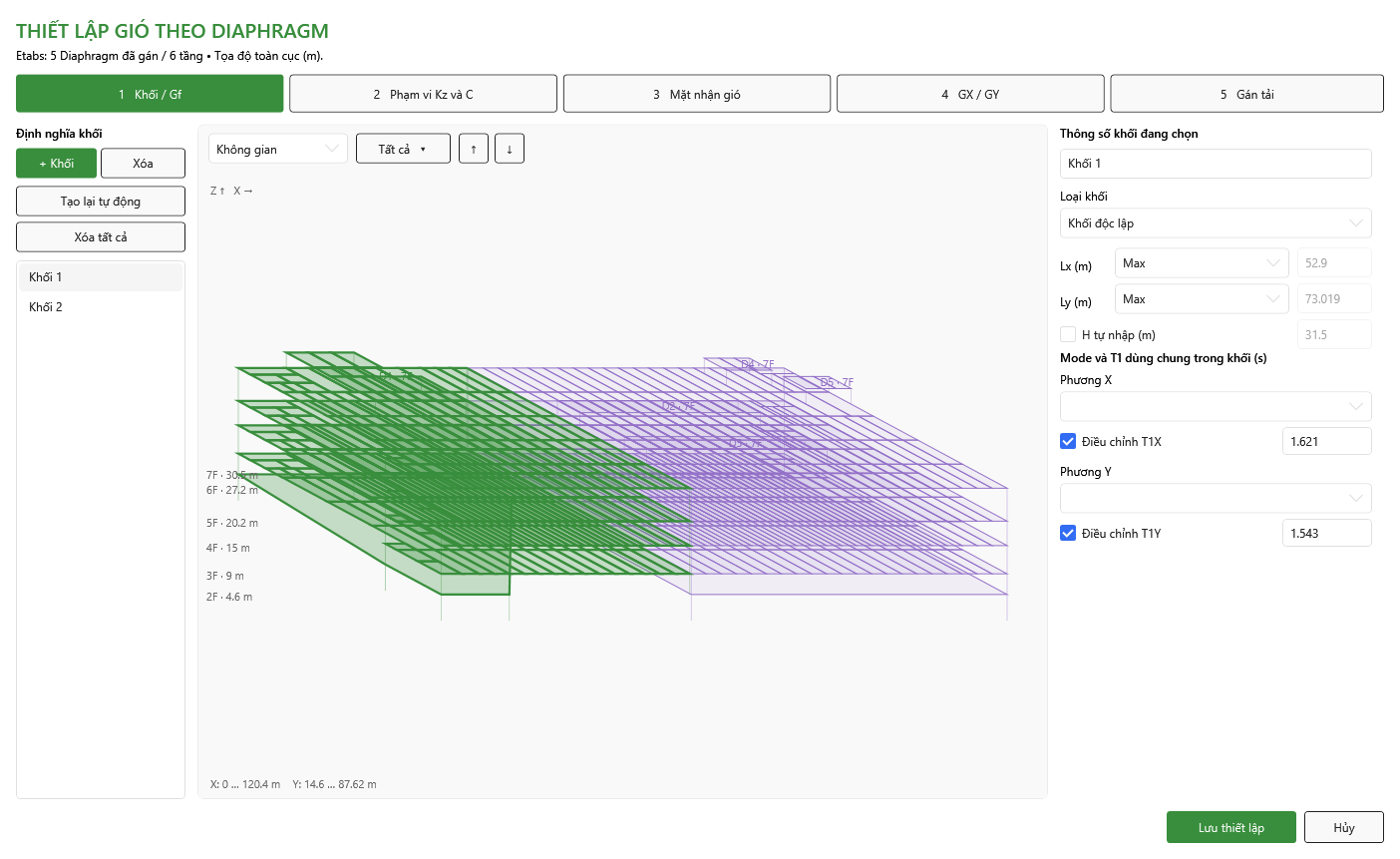Click the down arrow view button

510,149
